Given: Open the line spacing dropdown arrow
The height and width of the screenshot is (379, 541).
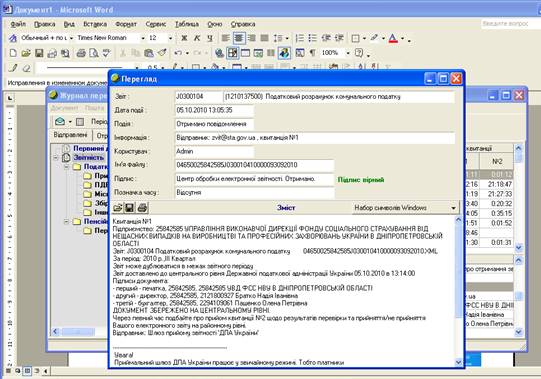Looking at the screenshot, I should pos(287,38).
